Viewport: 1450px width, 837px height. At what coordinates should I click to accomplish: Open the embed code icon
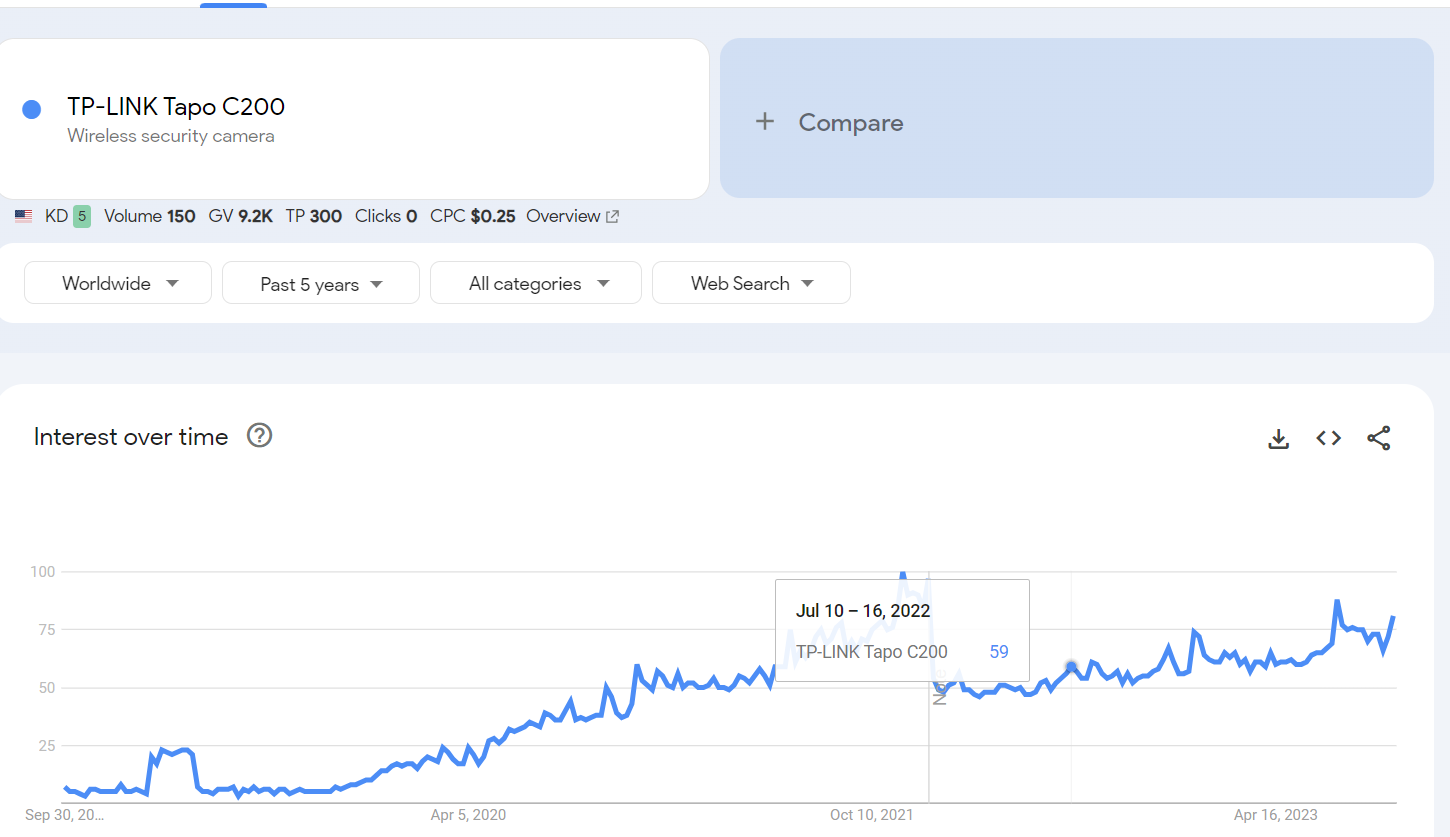[1328, 438]
